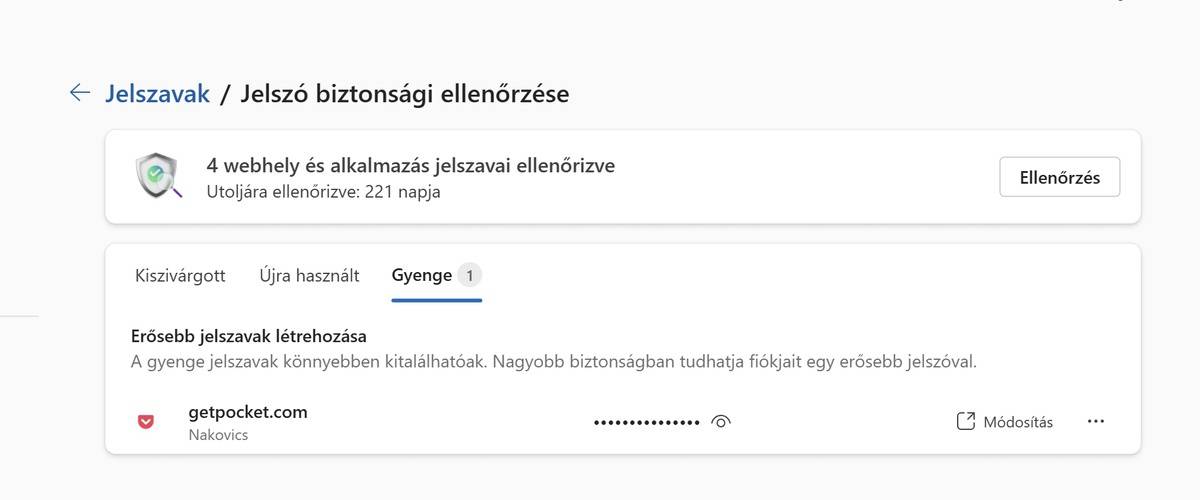Click the masked password dots
The height and width of the screenshot is (500, 1200).
click(647, 423)
